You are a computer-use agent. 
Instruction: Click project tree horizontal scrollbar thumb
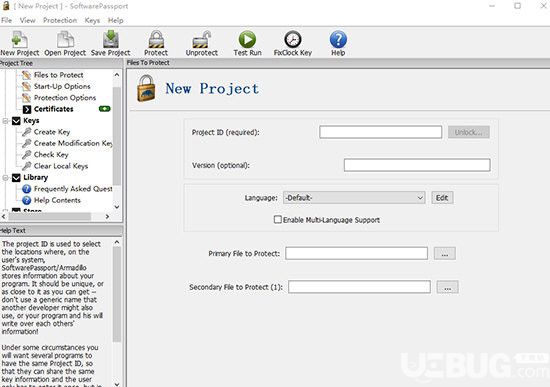[x=50, y=217]
